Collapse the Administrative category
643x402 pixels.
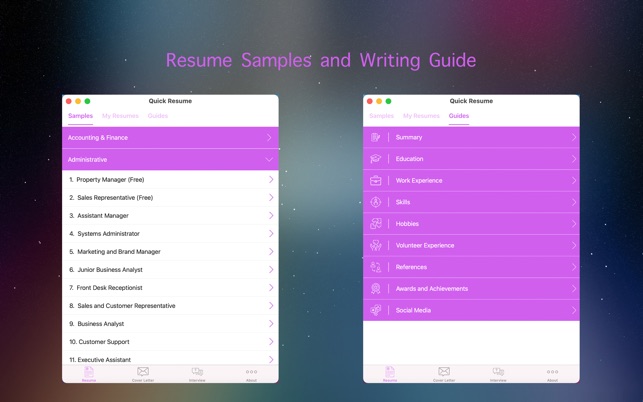pos(269,159)
